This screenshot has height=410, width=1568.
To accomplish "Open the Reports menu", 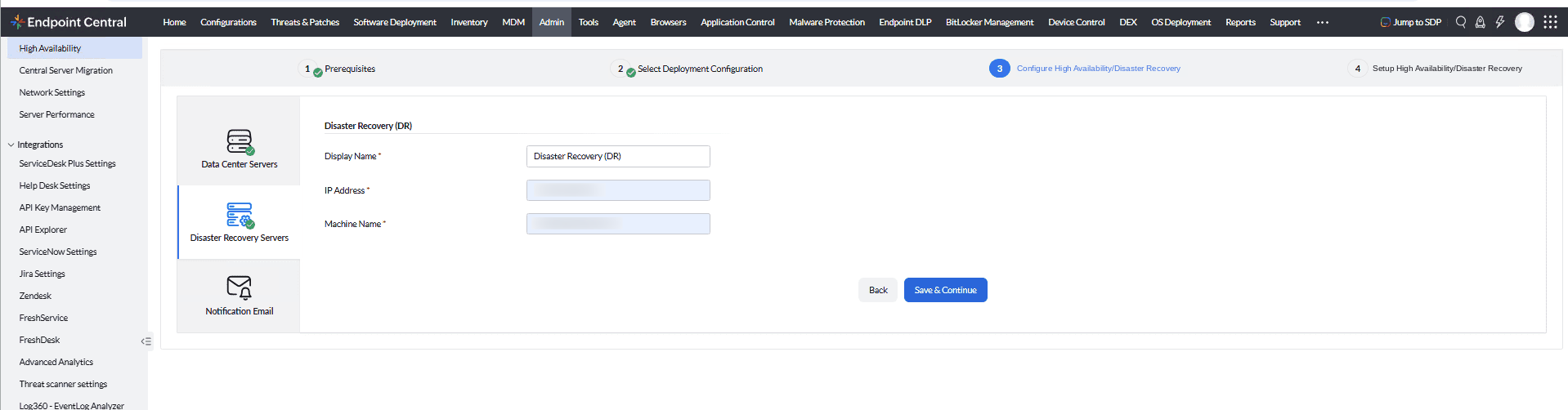I will point(1240,22).
